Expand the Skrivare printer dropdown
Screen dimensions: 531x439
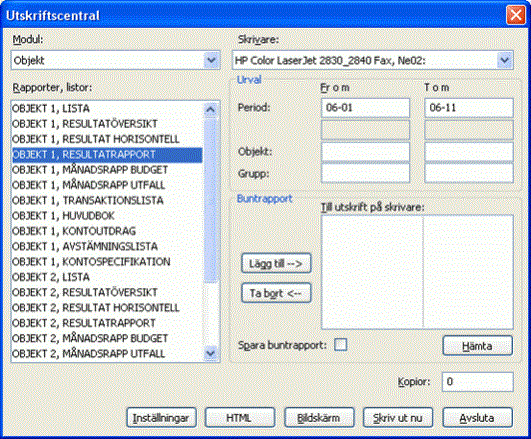505,60
